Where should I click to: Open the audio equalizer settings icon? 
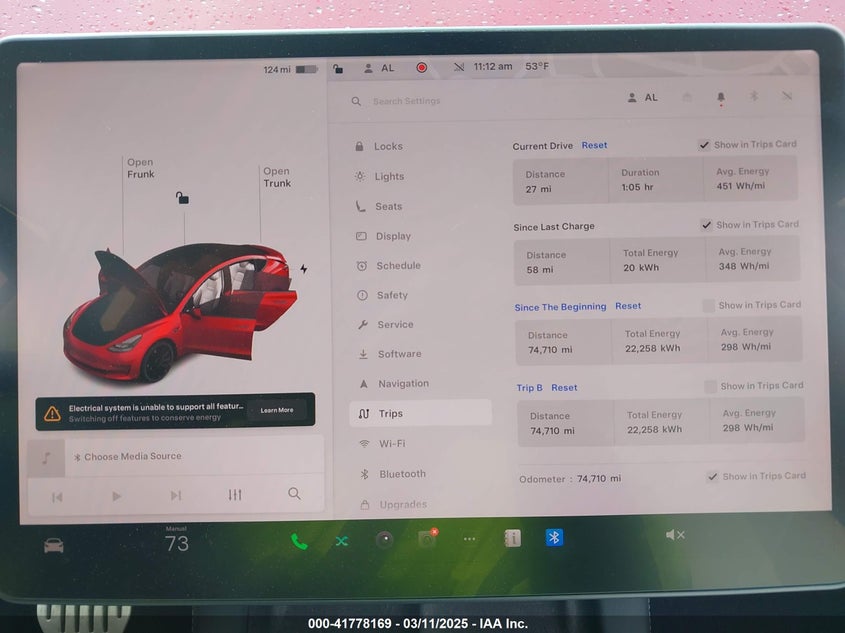tap(235, 495)
